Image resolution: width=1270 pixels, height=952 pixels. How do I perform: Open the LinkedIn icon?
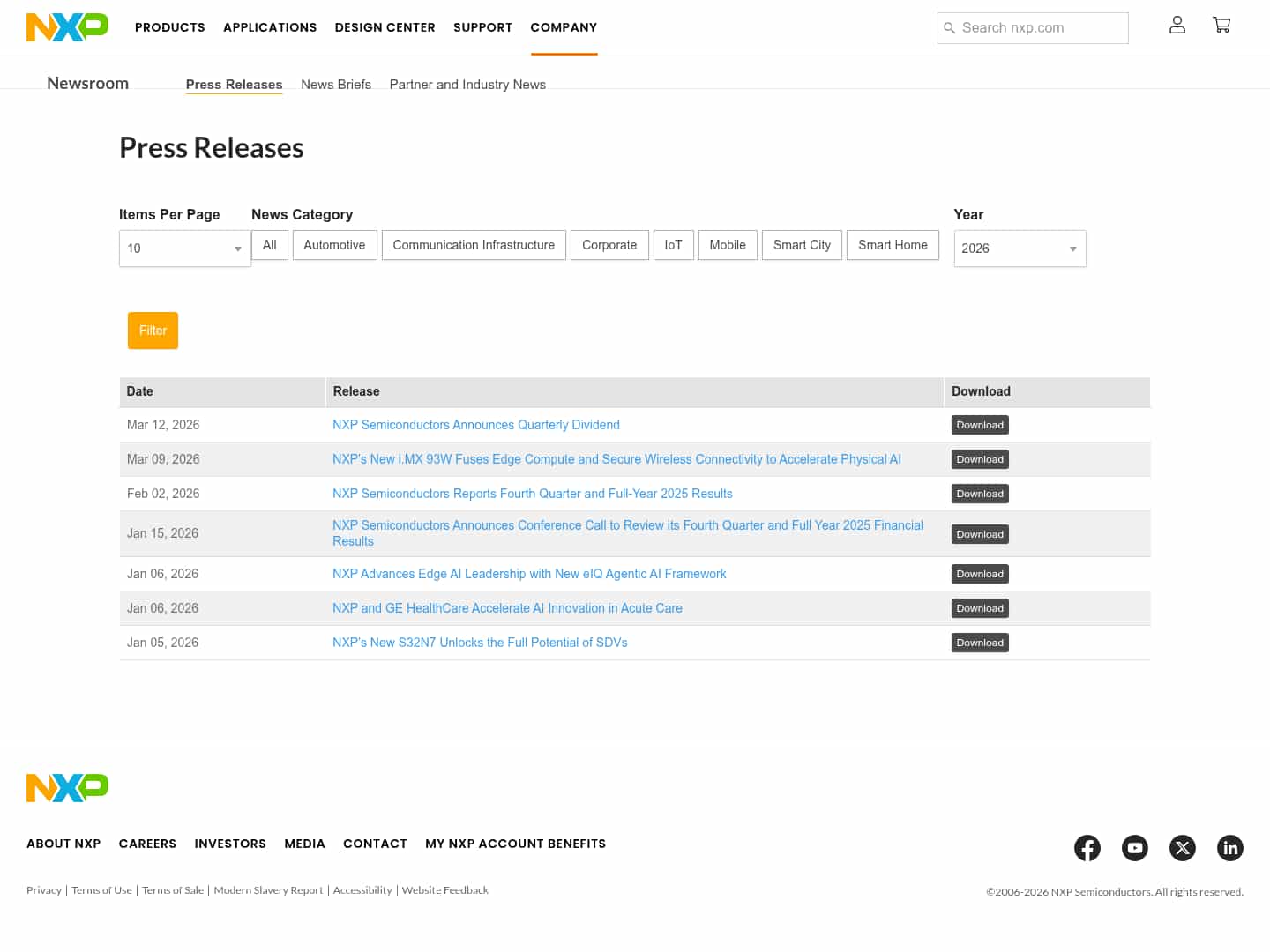click(x=1230, y=847)
